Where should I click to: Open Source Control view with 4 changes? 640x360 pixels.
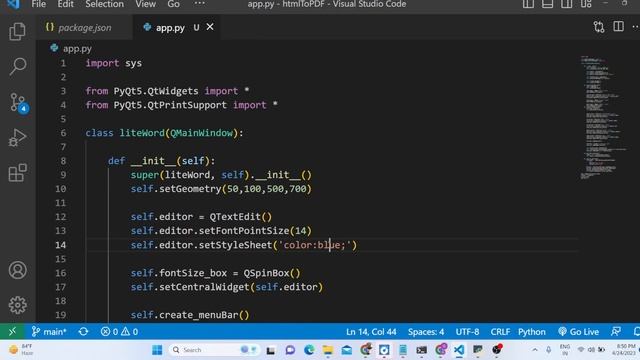18,102
